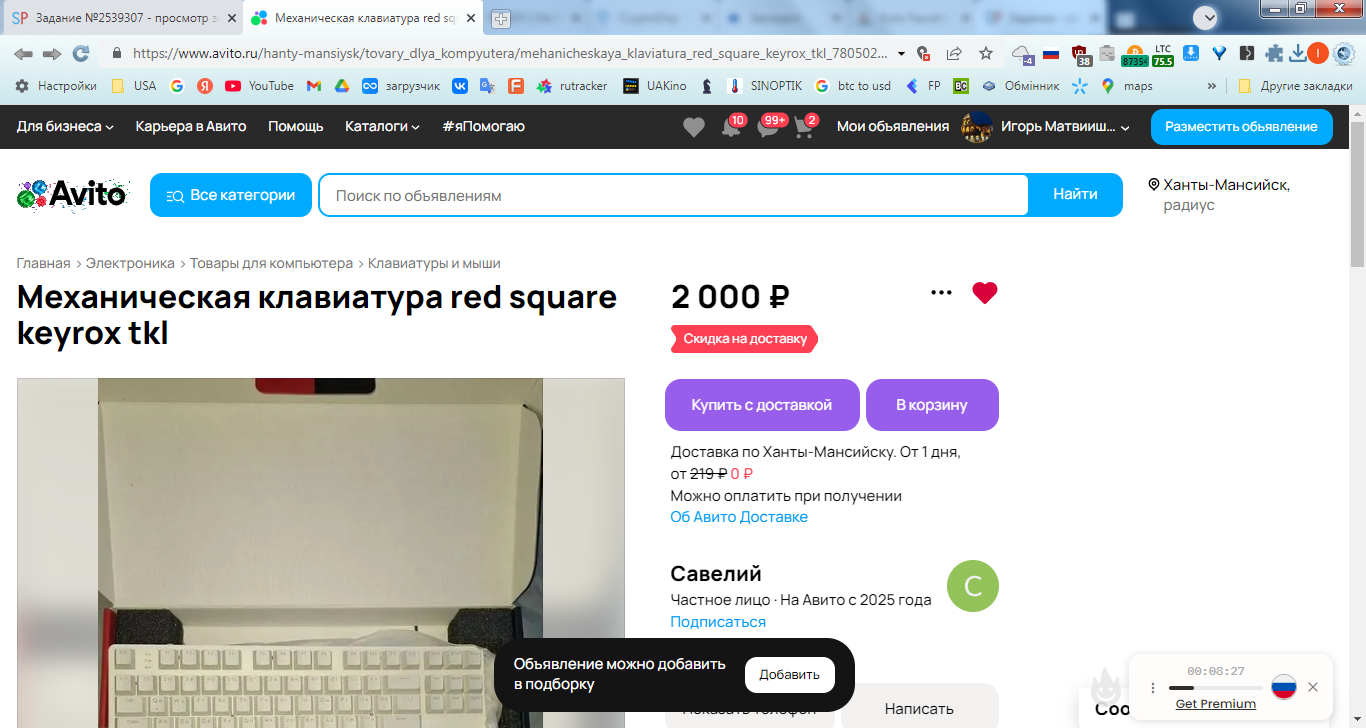Open the Bitcoin price extension icon
Viewport: 1366px width, 728px height.
point(1134,54)
